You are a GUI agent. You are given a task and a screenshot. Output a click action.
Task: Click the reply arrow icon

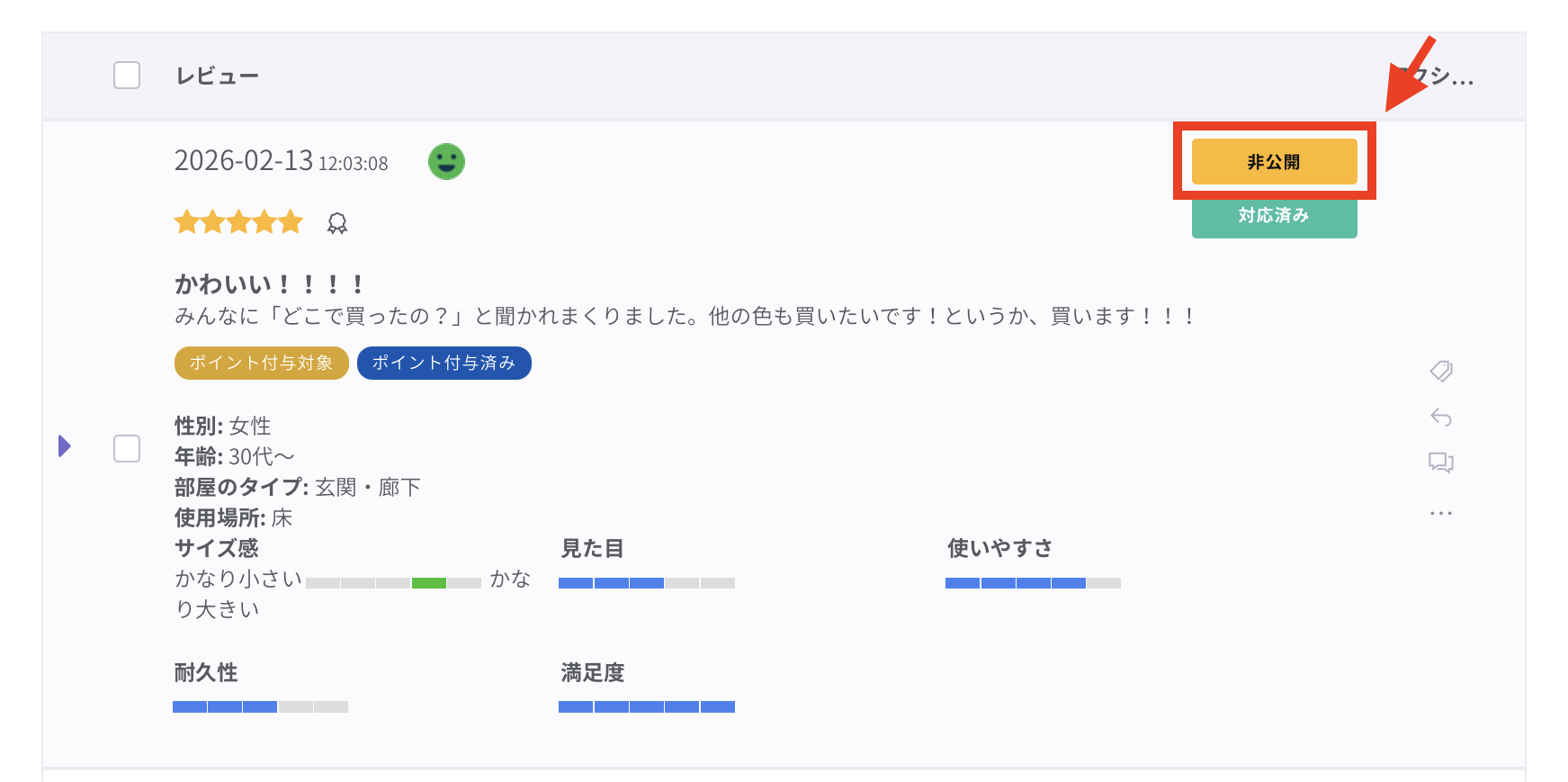click(1441, 417)
